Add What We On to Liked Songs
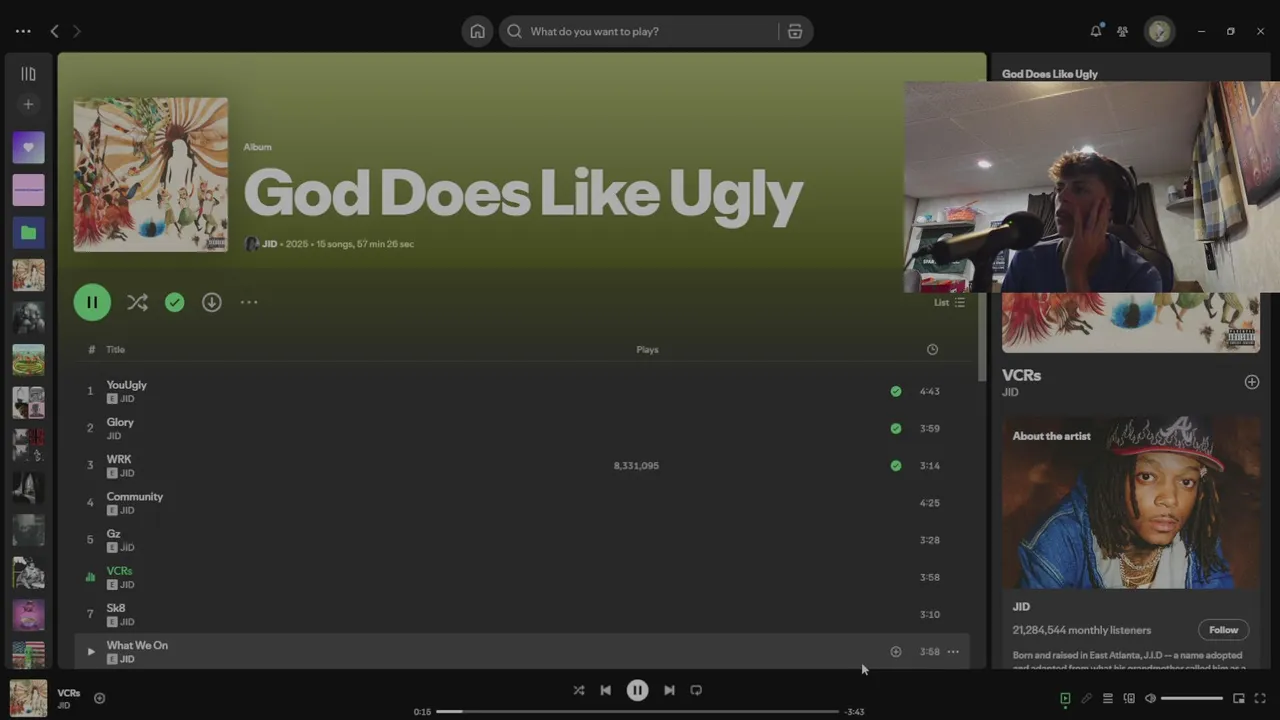 pyautogui.click(x=896, y=652)
